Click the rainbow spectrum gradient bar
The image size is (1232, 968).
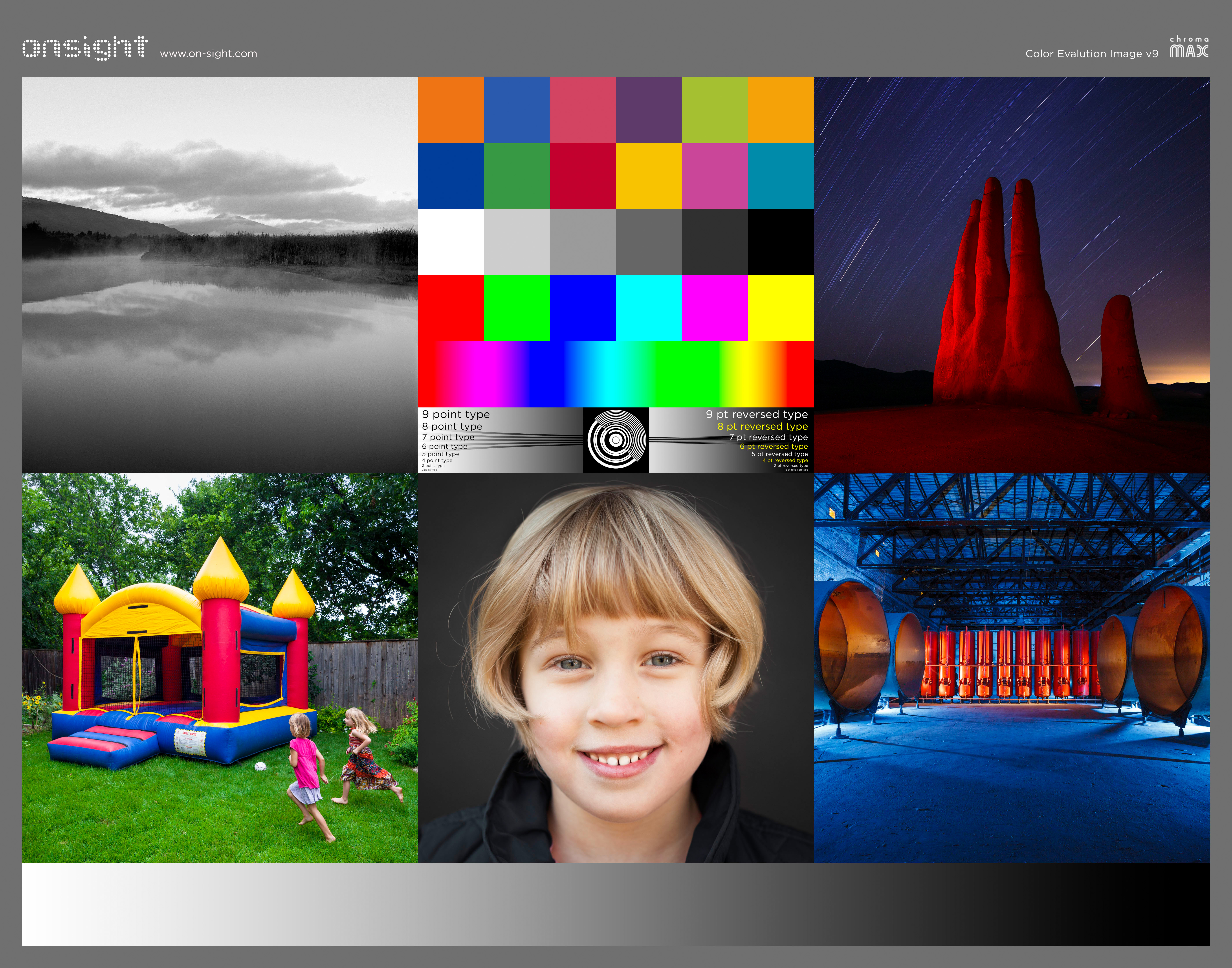tap(616, 374)
